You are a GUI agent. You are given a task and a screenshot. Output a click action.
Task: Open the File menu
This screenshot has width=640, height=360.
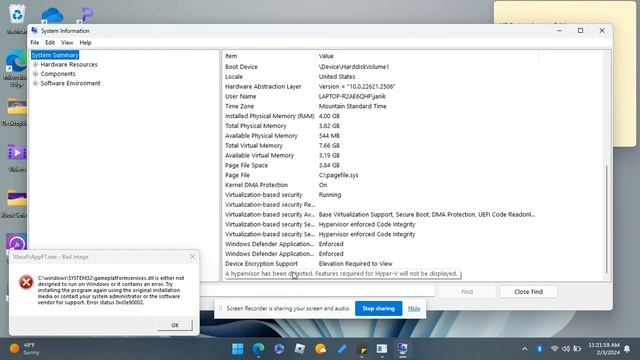pos(35,42)
